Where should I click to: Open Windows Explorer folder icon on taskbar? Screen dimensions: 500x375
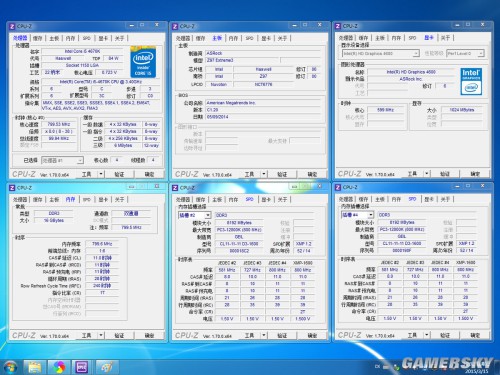click(x=35, y=367)
